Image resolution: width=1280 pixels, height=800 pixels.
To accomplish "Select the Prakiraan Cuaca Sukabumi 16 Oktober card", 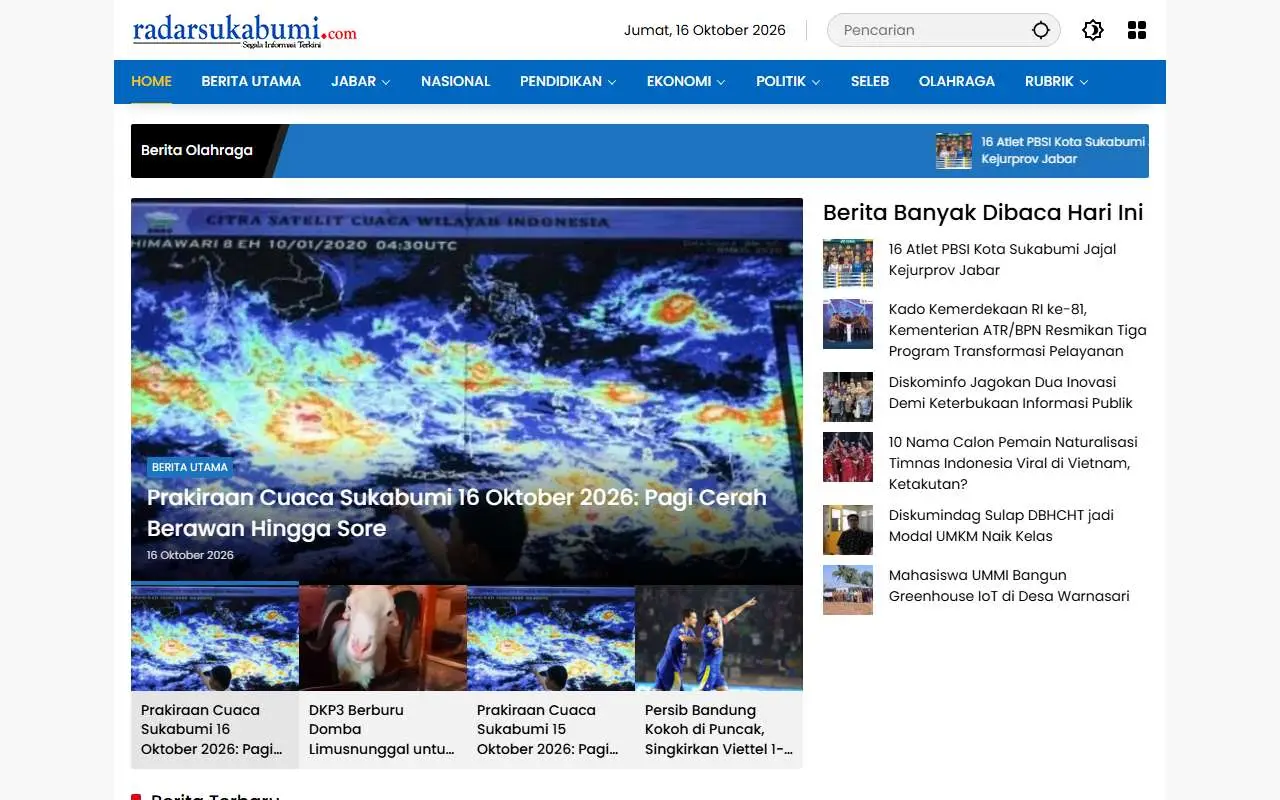I will 215,676.
